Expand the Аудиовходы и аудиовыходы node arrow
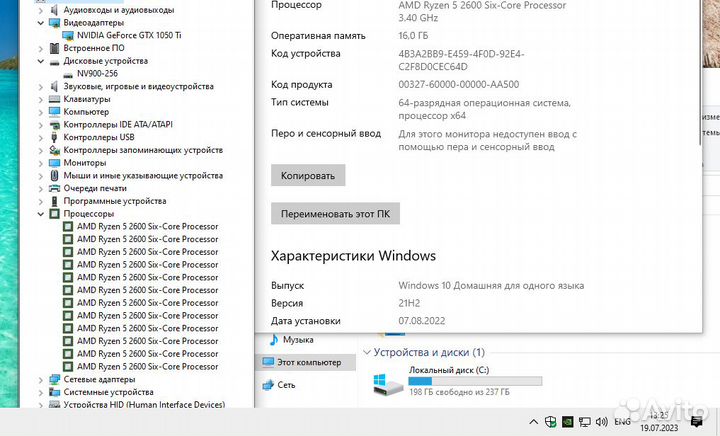The height and width of the screenshot is (436, 720). click(x=40, y=10)
